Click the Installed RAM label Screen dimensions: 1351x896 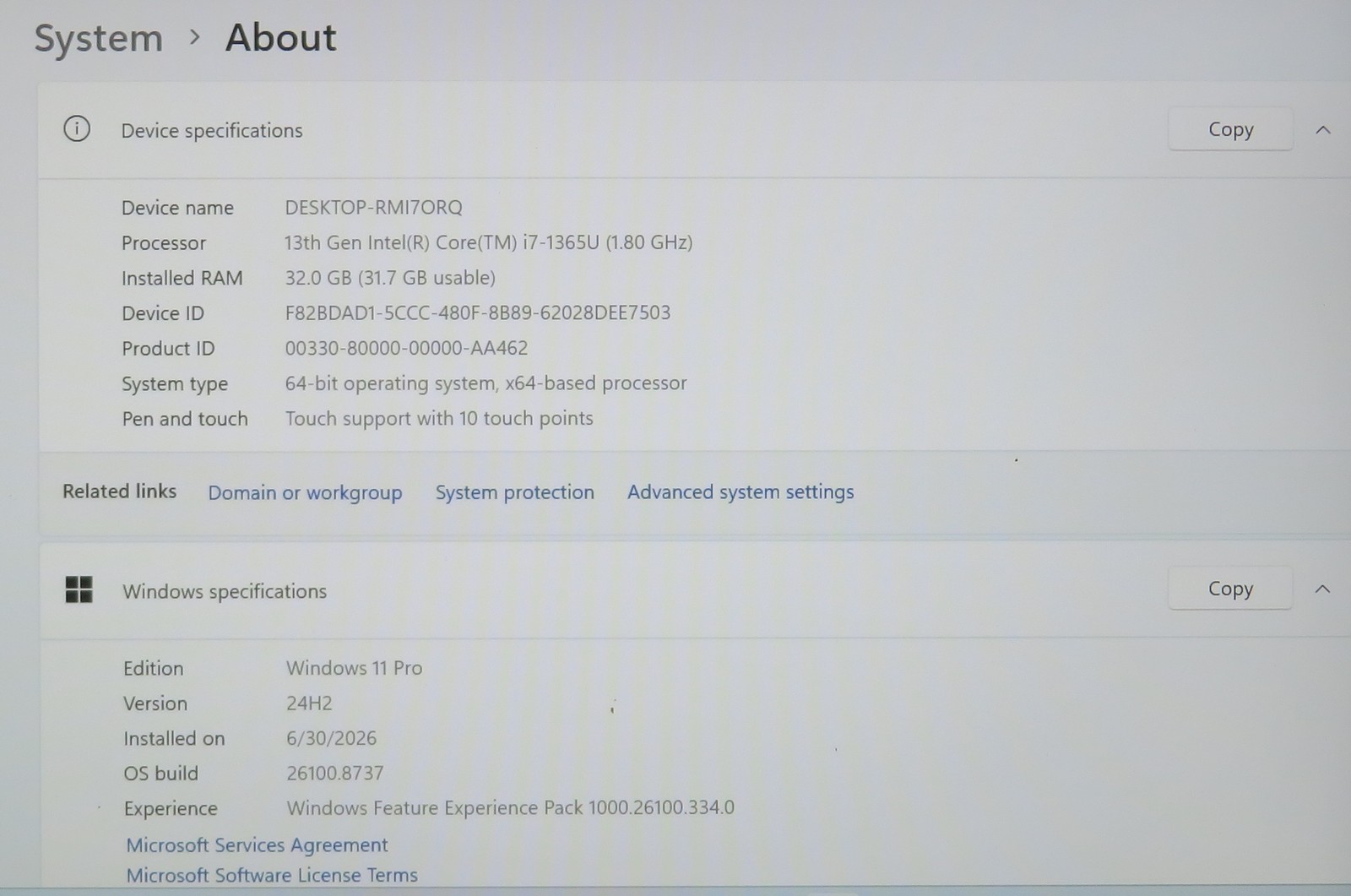click(x=182, y=278)
